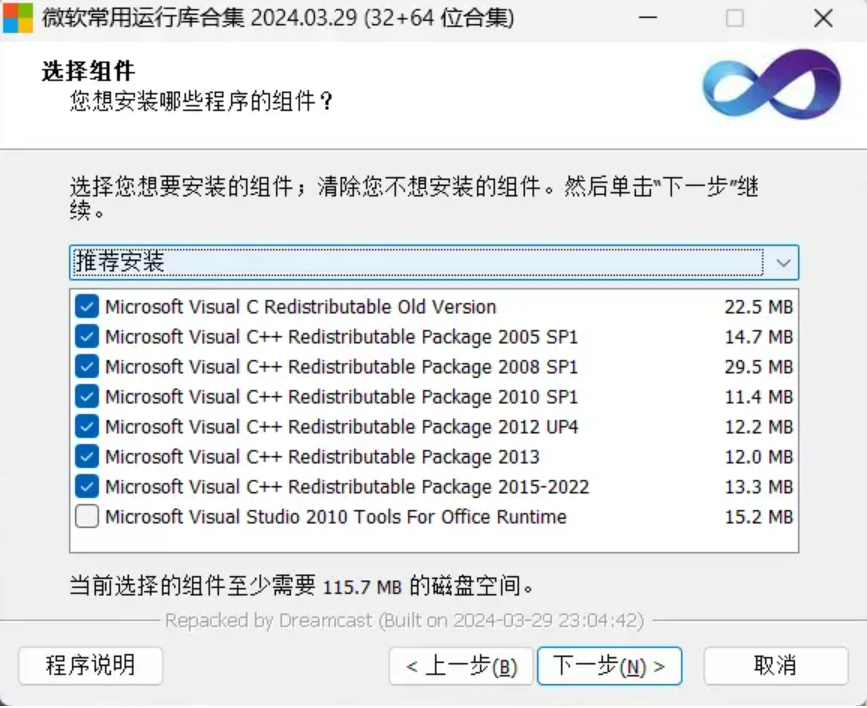Minimize the installer window
Viewport: 867px width, 708px height.
coord(647,18)
